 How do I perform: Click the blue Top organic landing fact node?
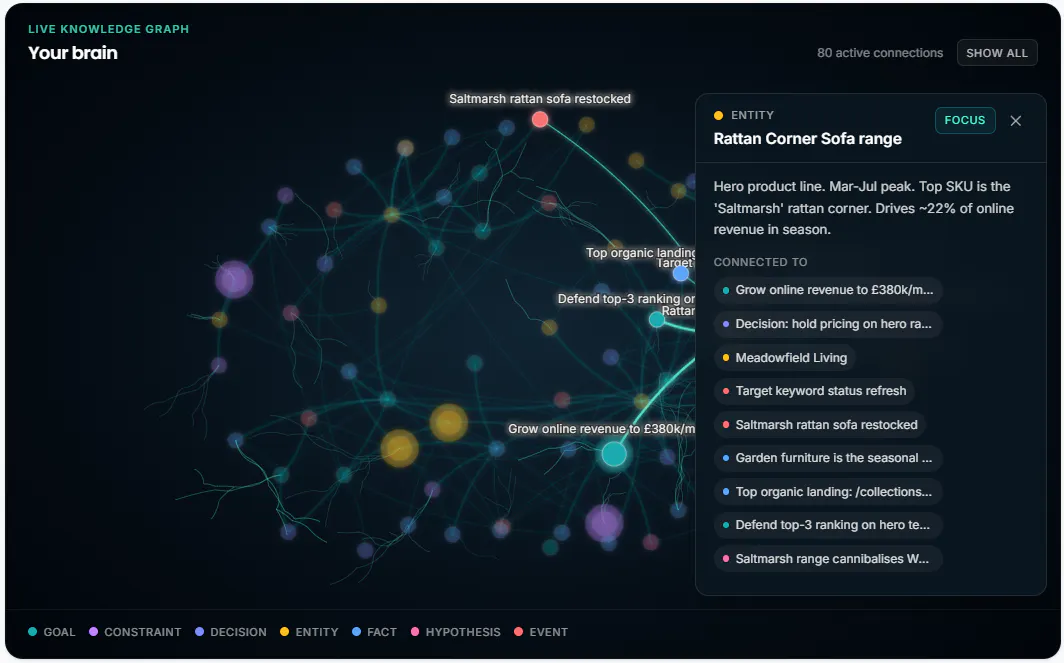click(x=681, y=273)
